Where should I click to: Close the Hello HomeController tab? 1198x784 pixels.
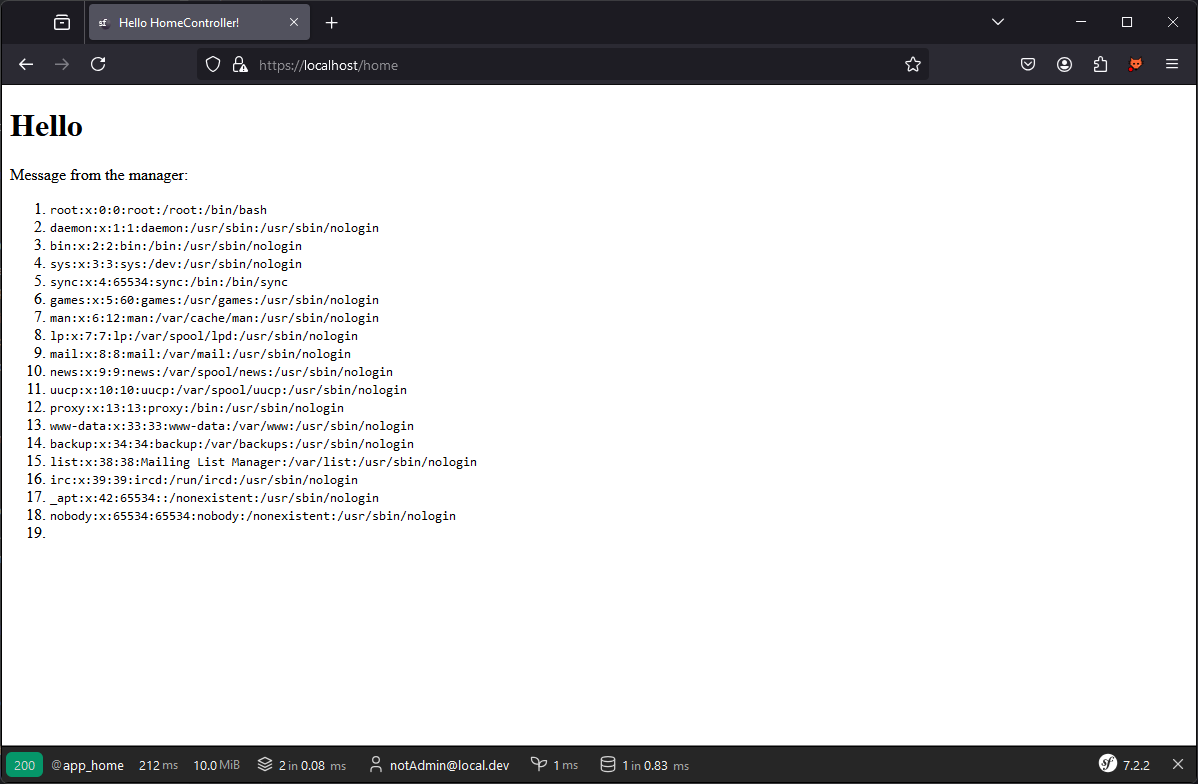click(294, 23)
